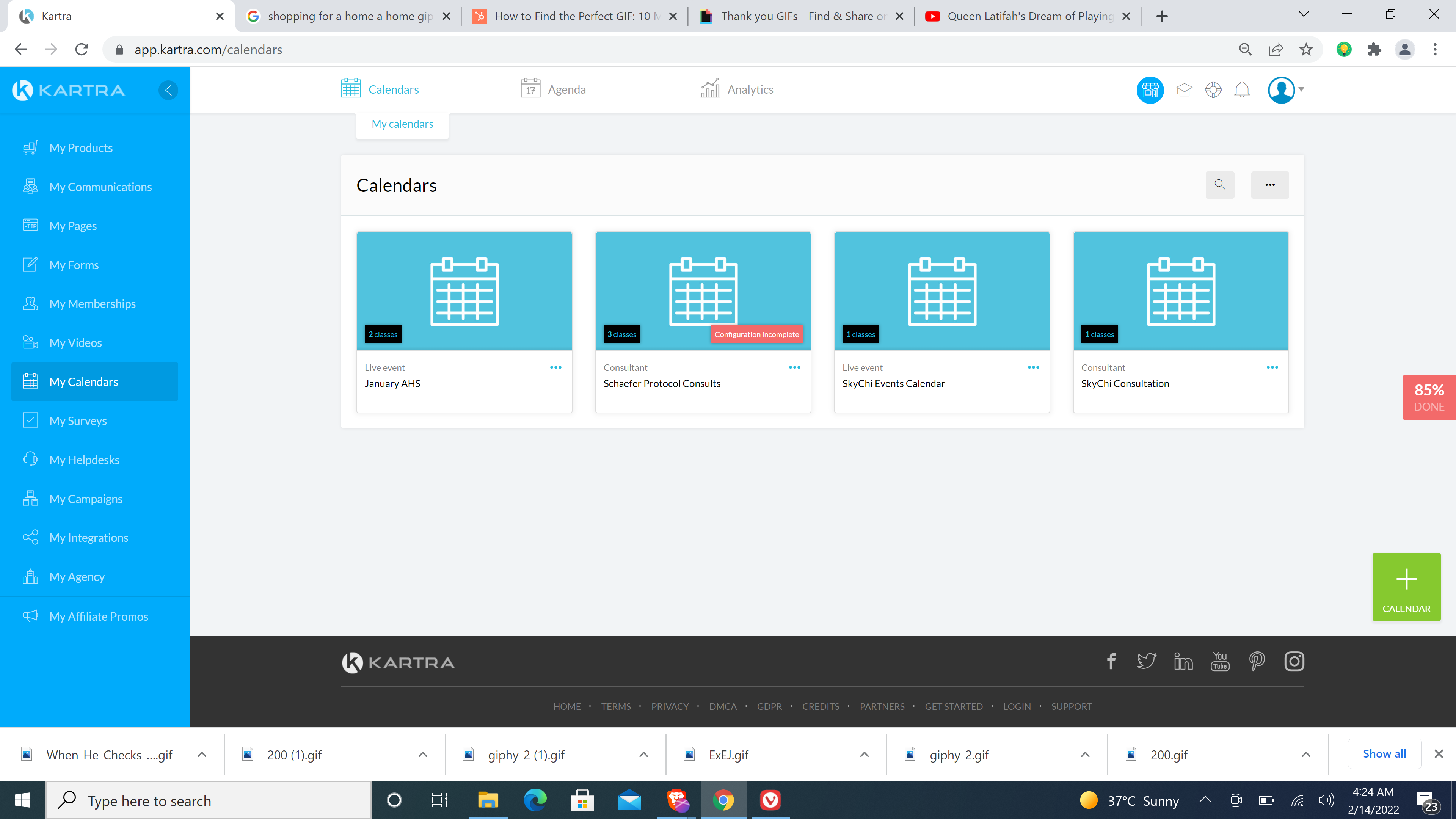Click the TERMS footer link
This screenshot has width=1456, height=819.
615,706
